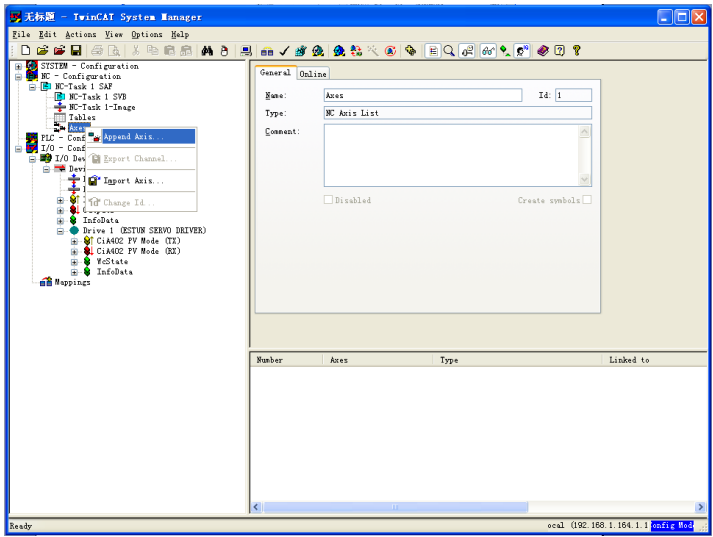713x537 pixels.
Task: Click the Restart TwinCAT in Run Mode icon
Action: [x=318, y=51]
